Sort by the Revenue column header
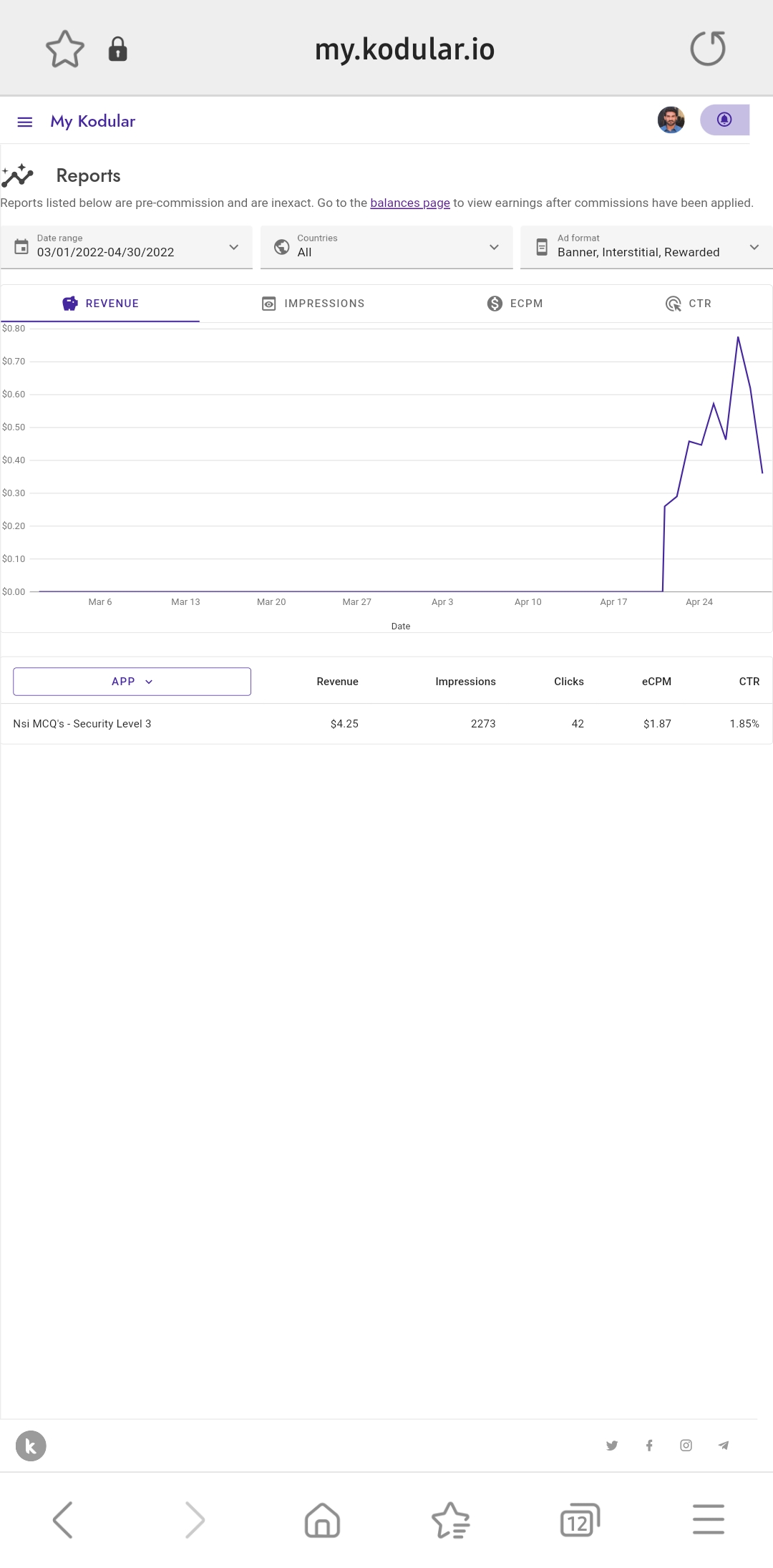The image size is (773, 1568). pyautogui.click(x=338, y=682)
